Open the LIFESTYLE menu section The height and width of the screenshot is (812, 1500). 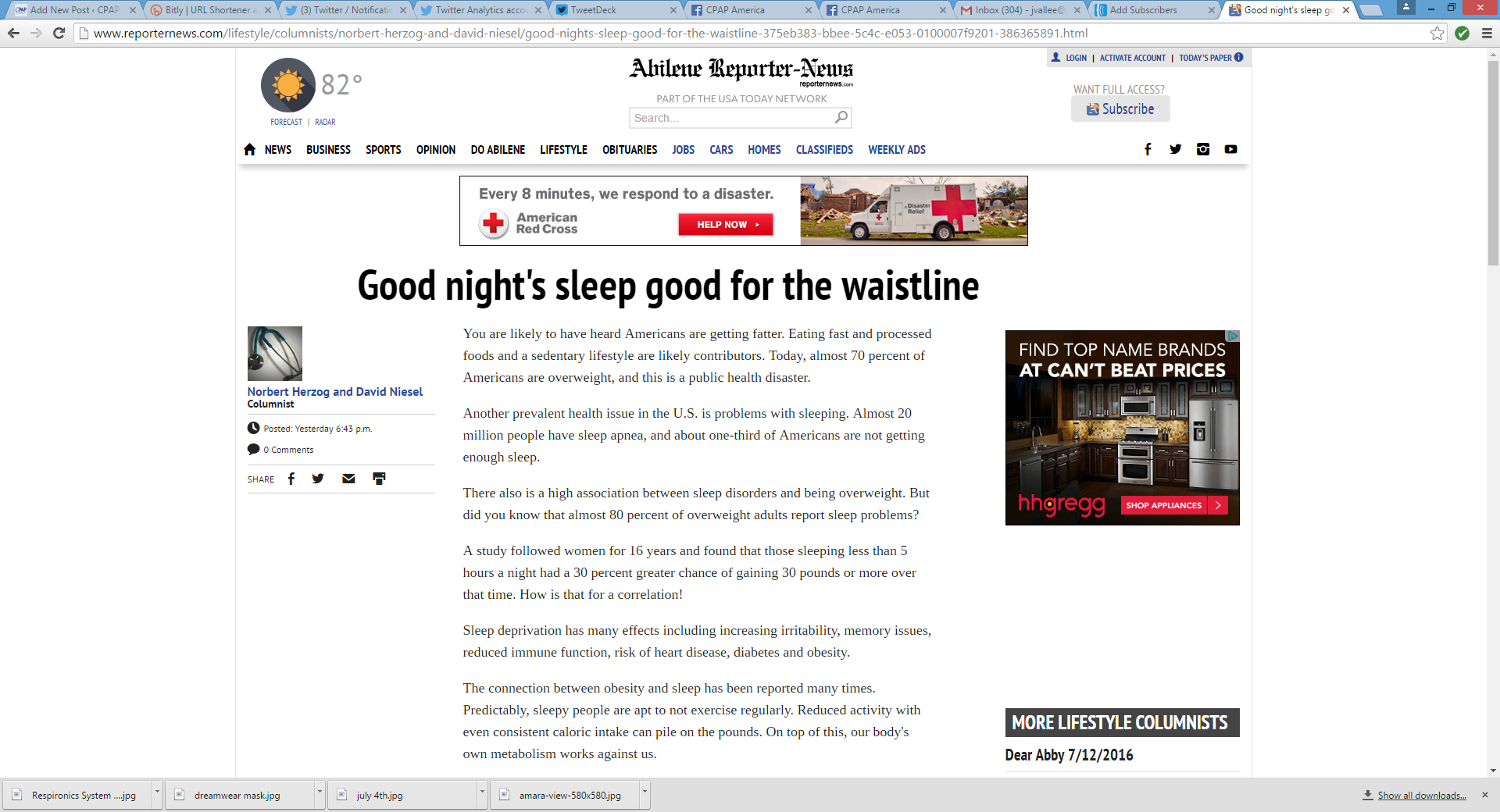tap(563, 150)
